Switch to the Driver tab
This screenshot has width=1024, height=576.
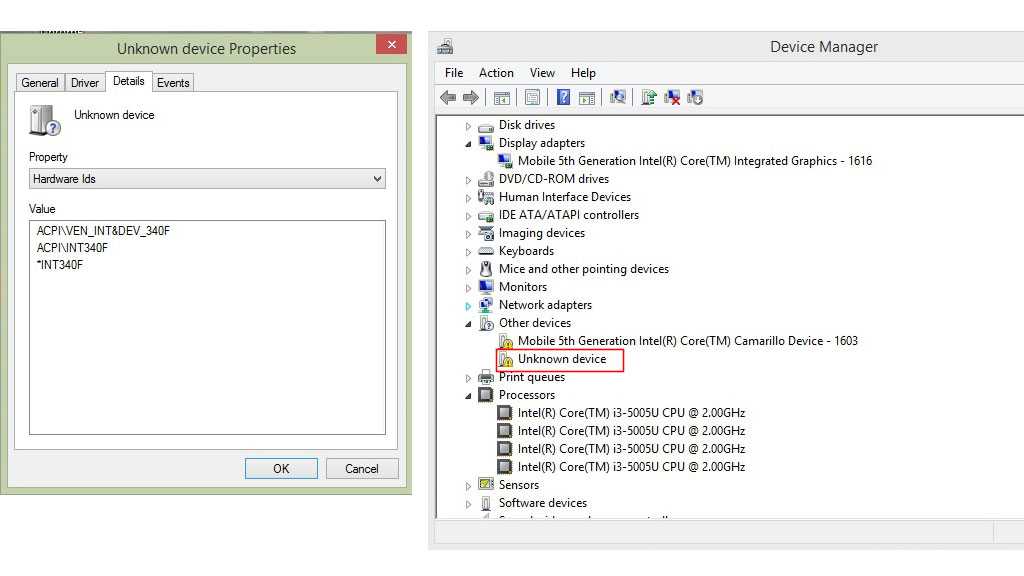(85, 83)
